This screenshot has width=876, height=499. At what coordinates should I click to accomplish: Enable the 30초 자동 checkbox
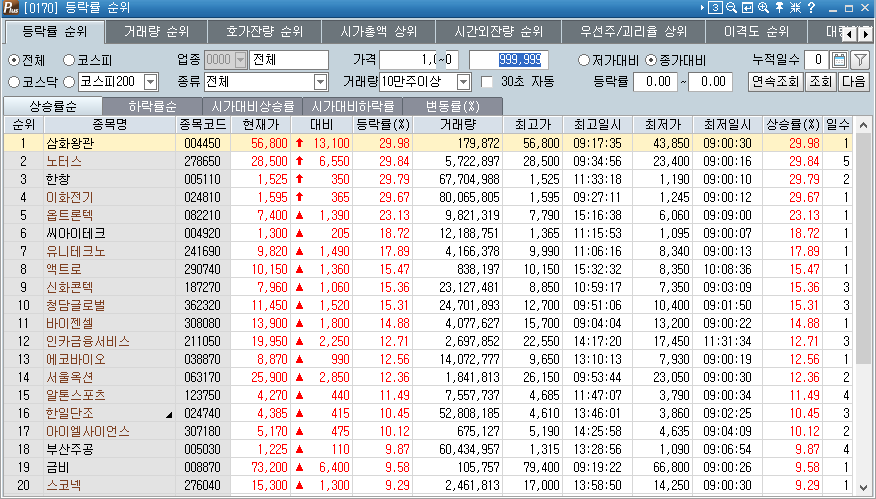point(487,82)
